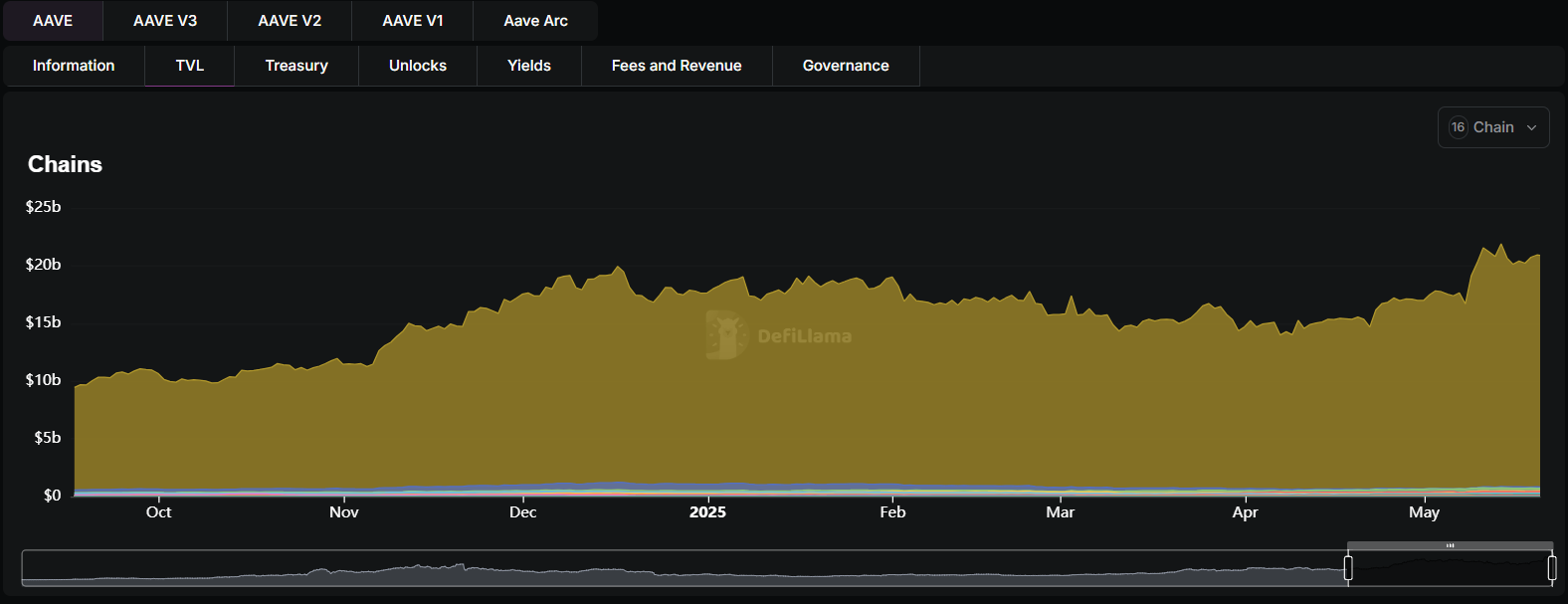Click the $15b y-axis label
The height and width of the screenshot is (604, 1568).
[43, 322]
